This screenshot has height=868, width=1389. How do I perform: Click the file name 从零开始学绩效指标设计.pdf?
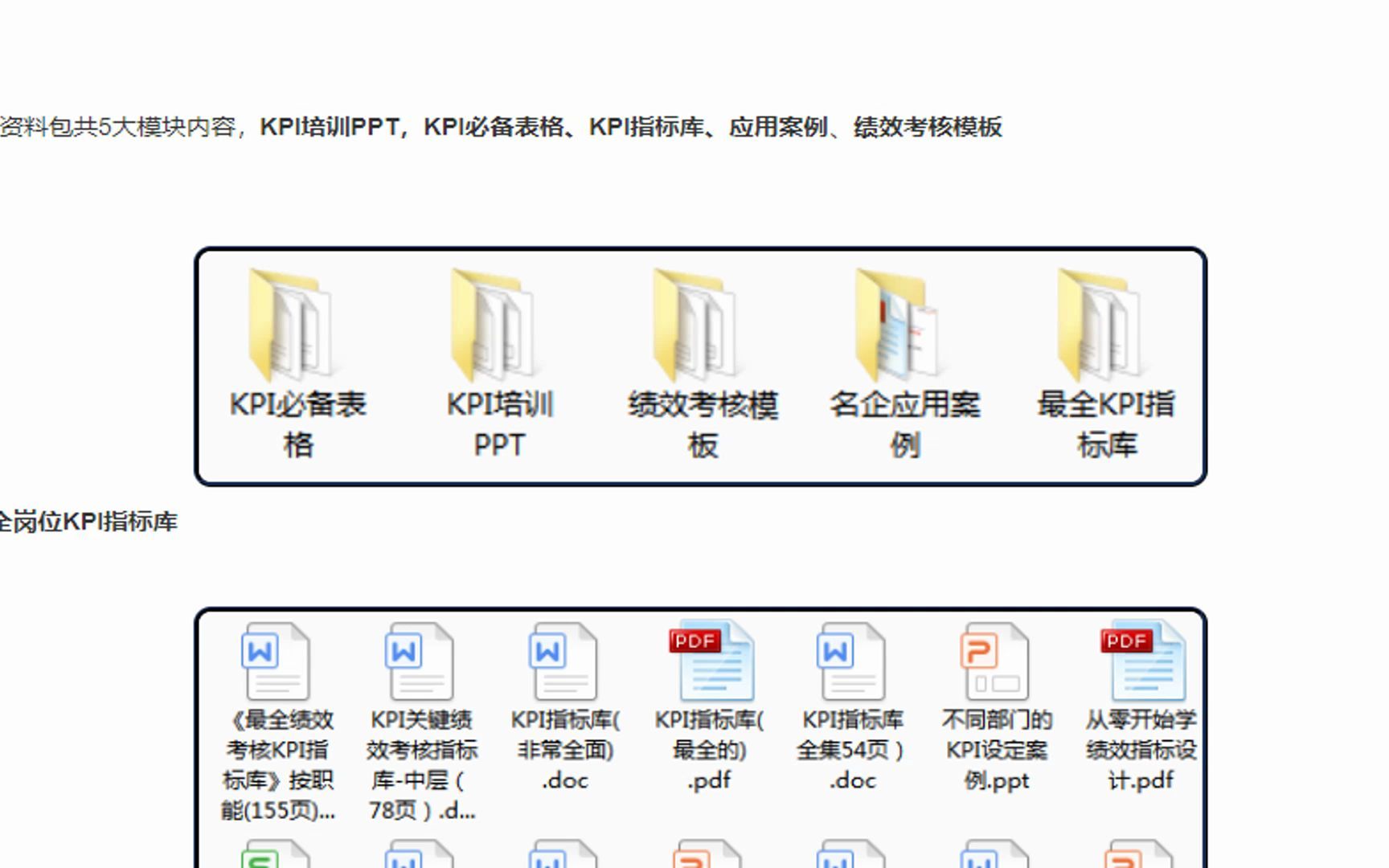point(1141,750)
